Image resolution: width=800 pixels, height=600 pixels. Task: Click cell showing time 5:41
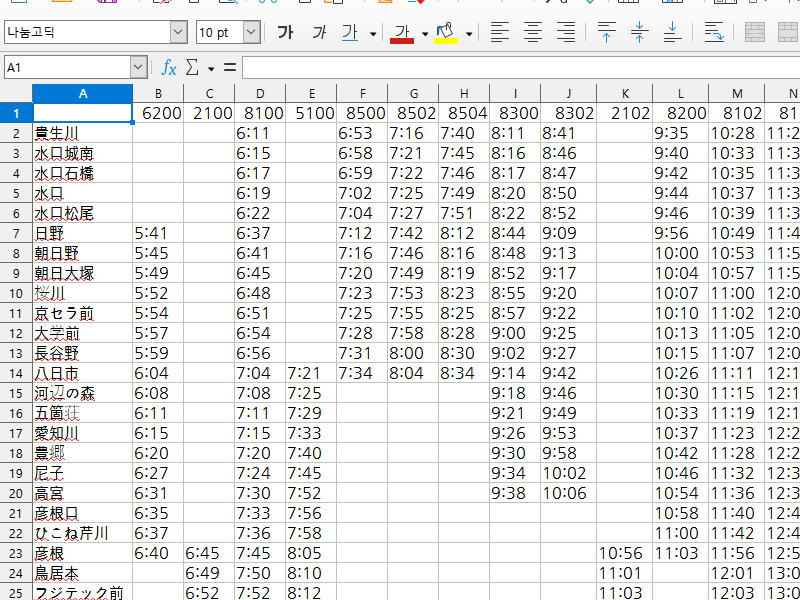pyautogui.click(x=158, y=233)
